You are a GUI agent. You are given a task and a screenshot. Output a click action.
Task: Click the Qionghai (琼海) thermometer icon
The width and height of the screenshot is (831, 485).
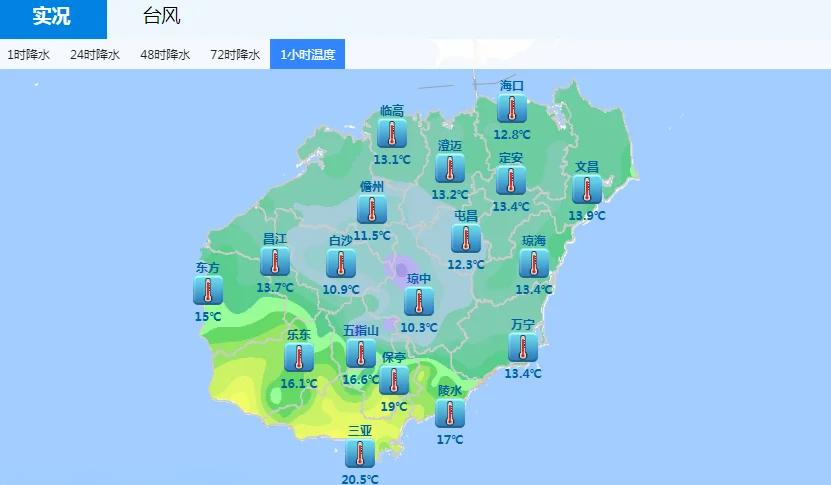point(533,264)
